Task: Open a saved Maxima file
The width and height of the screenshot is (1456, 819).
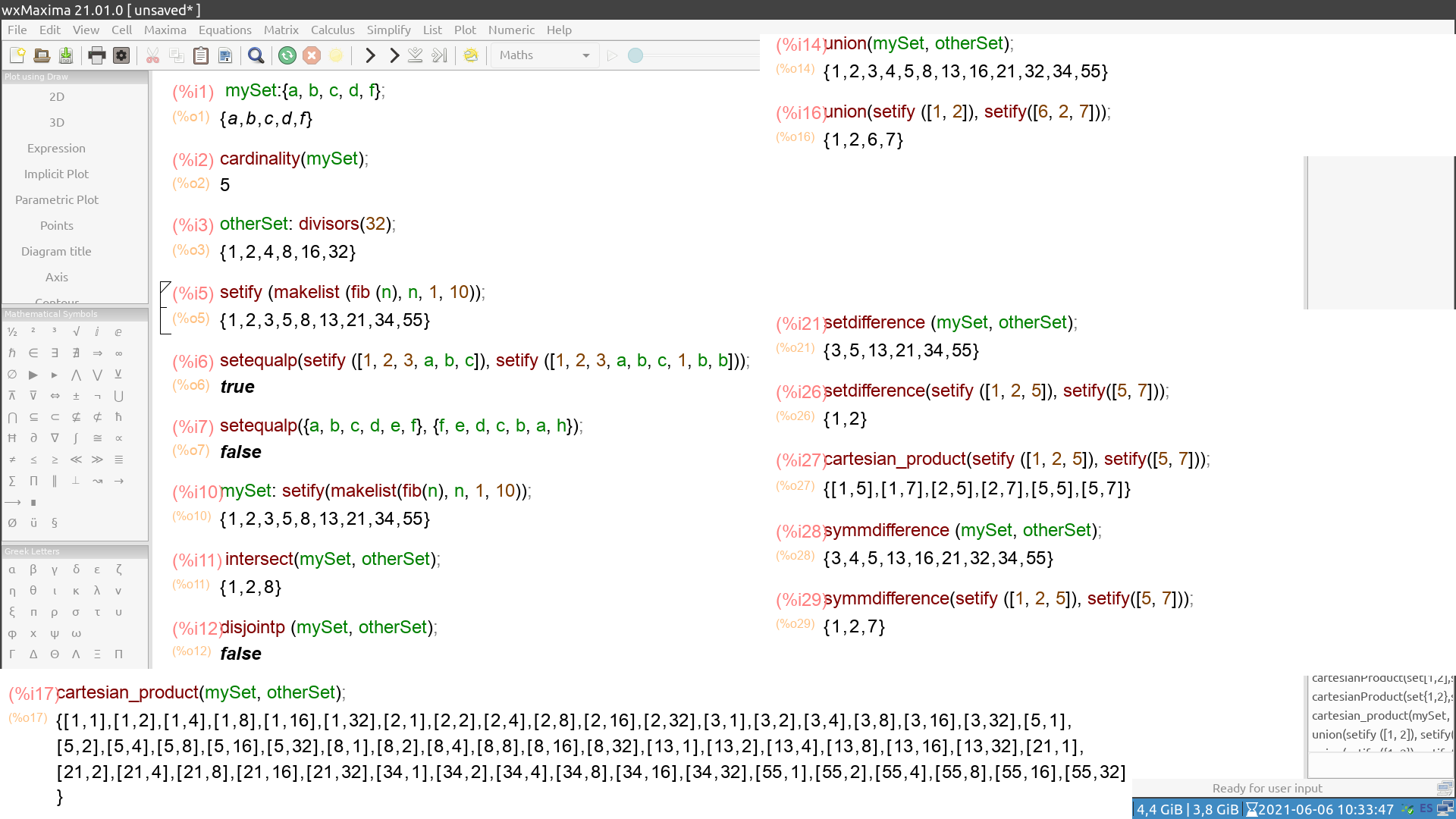Action: coord(42,55)
